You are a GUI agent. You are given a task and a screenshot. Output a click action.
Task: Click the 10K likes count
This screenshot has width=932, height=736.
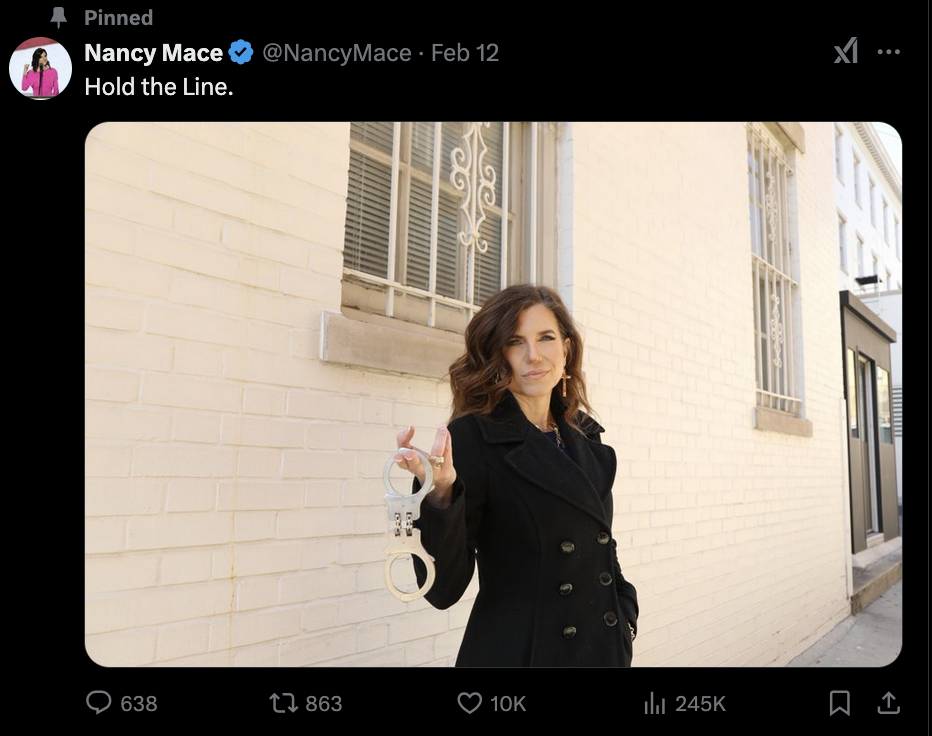508,703
